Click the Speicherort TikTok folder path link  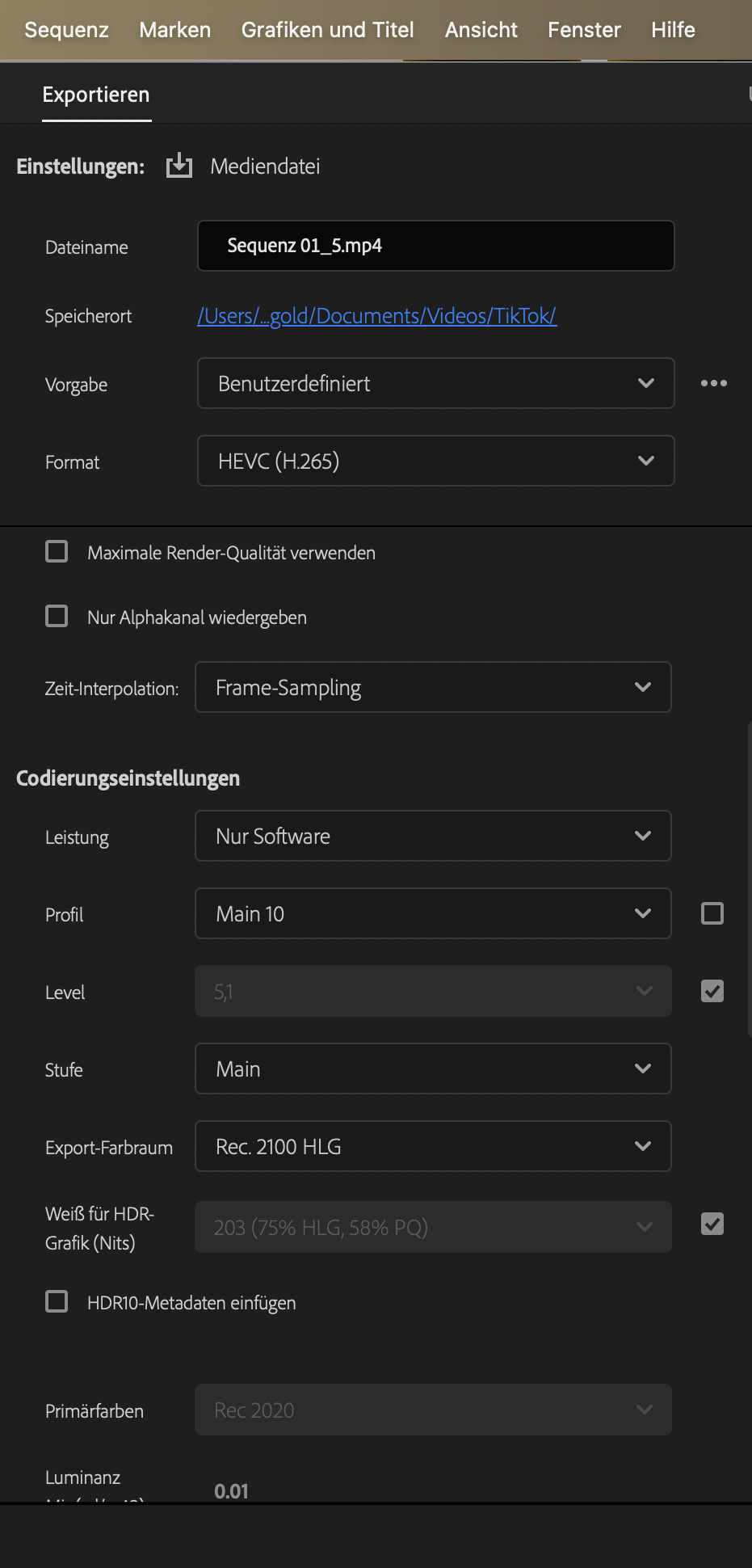point(376,316)
